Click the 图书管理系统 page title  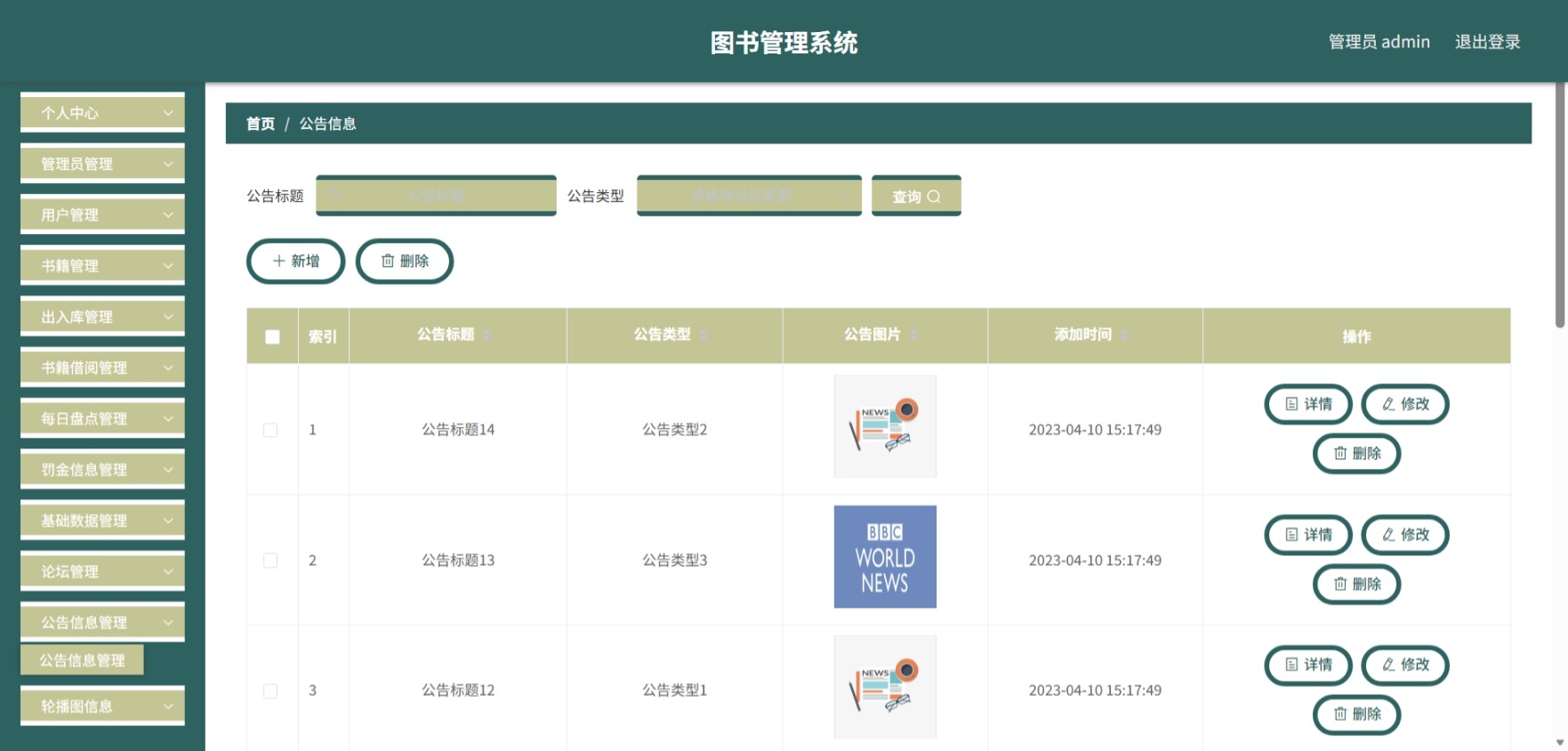(x=784, y=43)
